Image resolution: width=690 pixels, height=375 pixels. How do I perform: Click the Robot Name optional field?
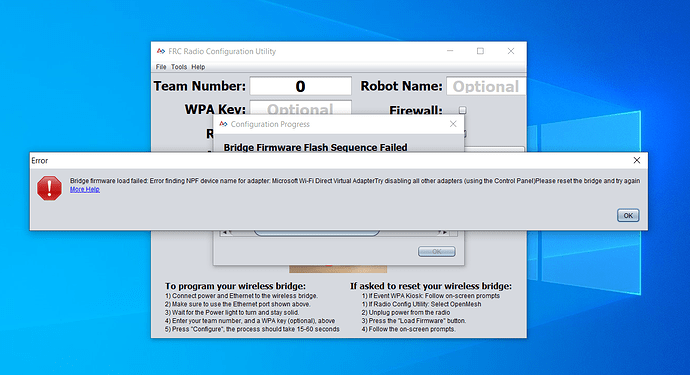point(486,86)
